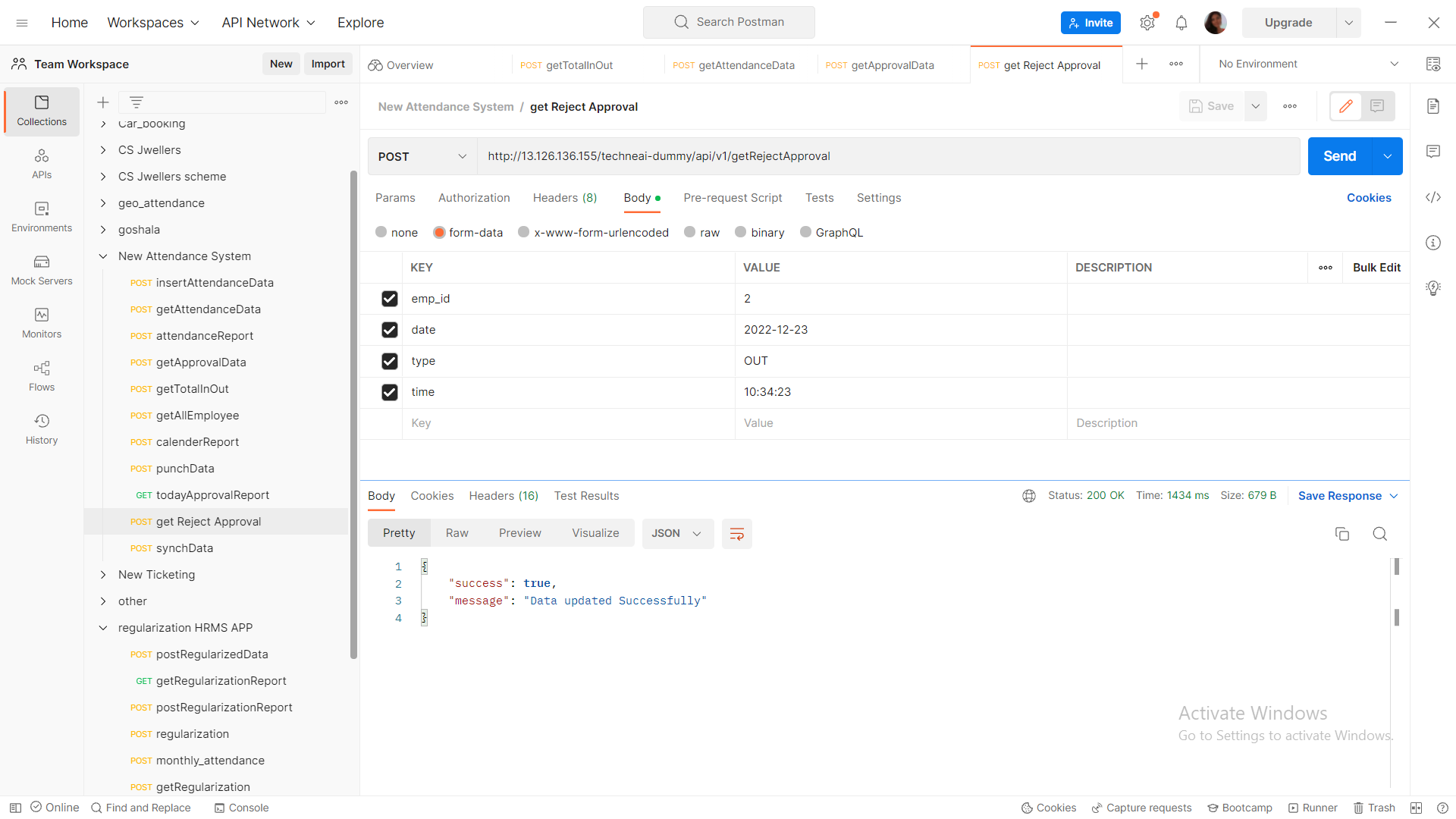Open the Collections sidebar panel
Viewport: 1456px width, 819px height.
pos(42,111)
